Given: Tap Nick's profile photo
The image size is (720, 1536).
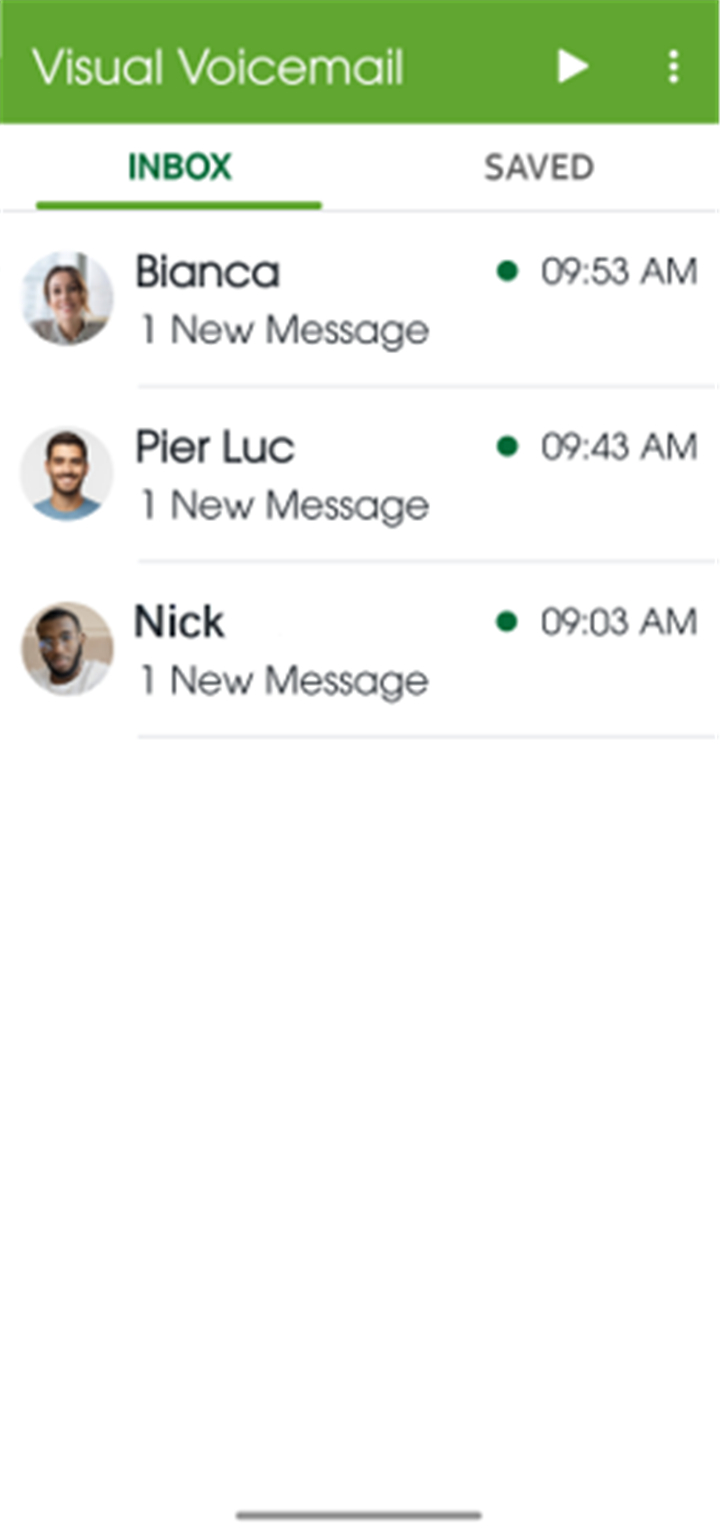Looking at the screenshot, I should (67, 649).
